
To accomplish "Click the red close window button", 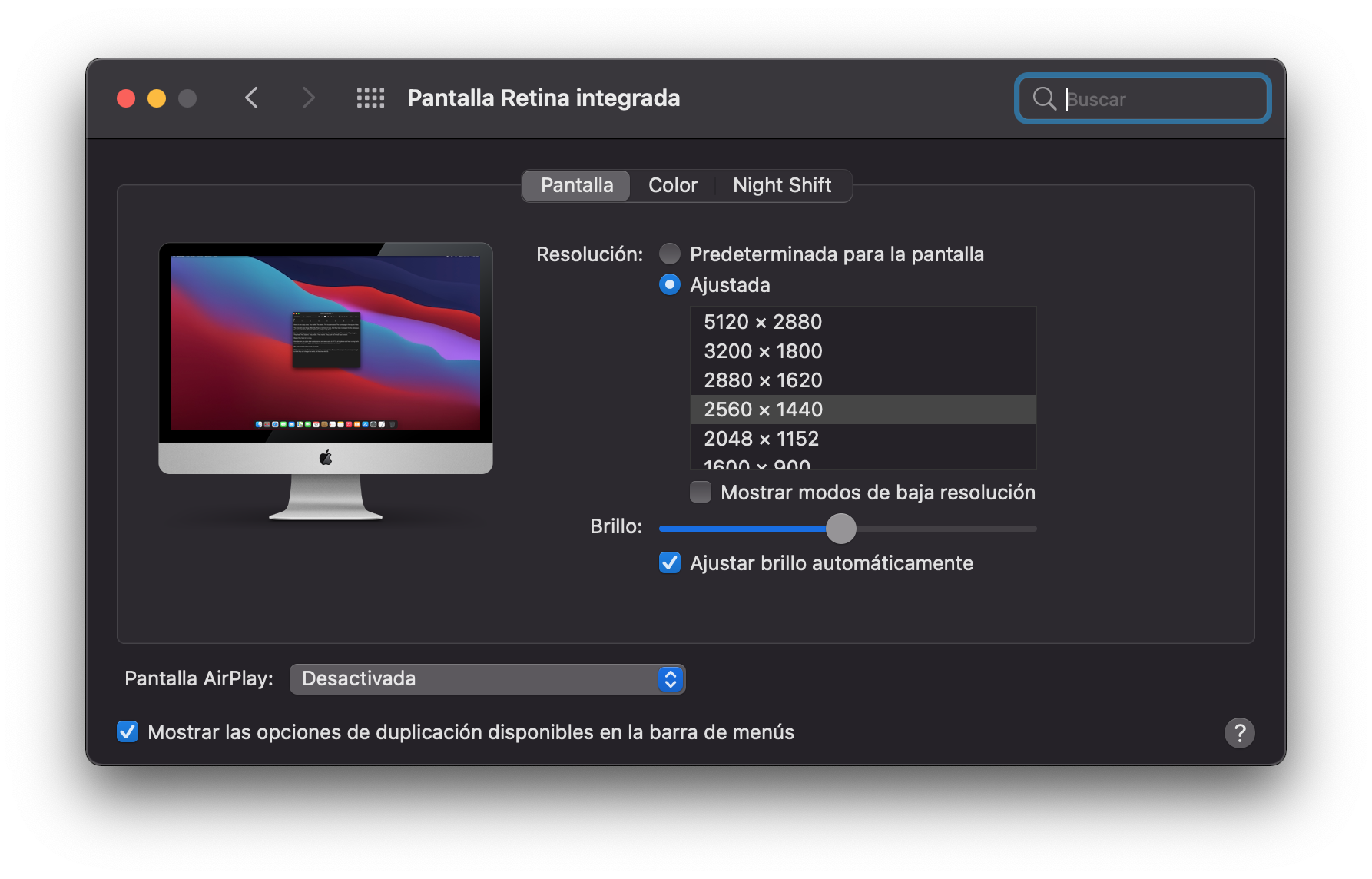I will pos(126,98).
